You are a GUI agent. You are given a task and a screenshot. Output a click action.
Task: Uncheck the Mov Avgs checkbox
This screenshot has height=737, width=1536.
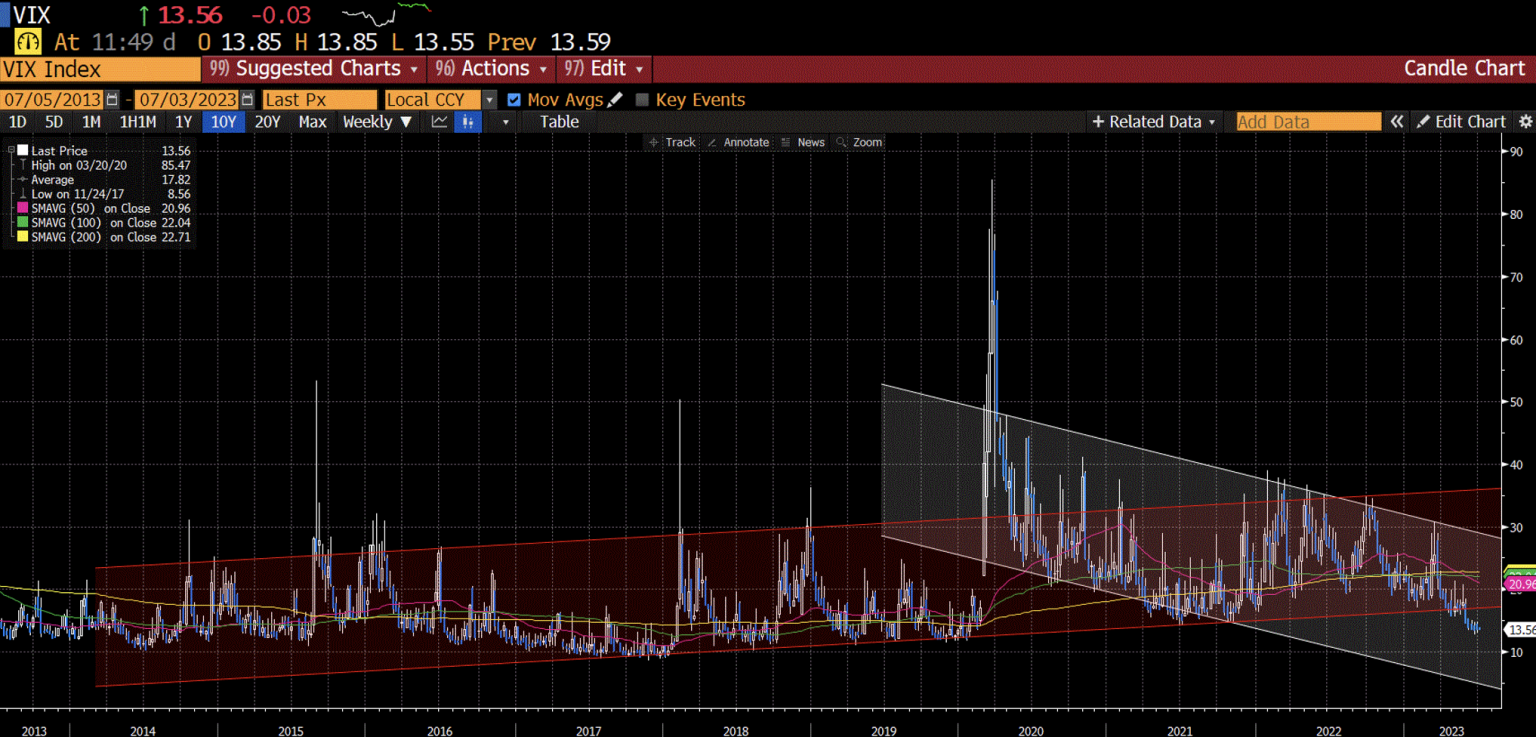(514, 100)
